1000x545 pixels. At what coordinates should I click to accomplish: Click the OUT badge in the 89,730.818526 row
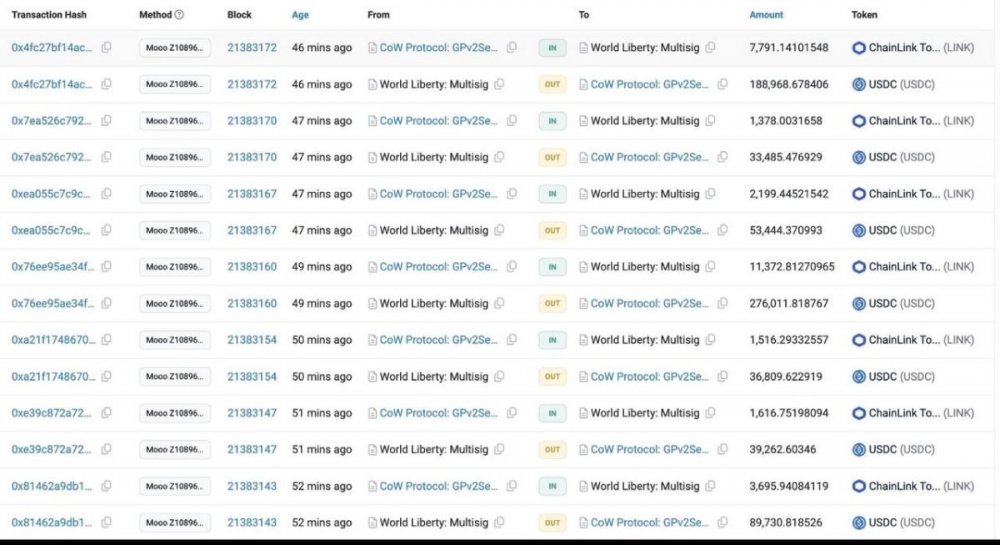(x=552, y=523)
